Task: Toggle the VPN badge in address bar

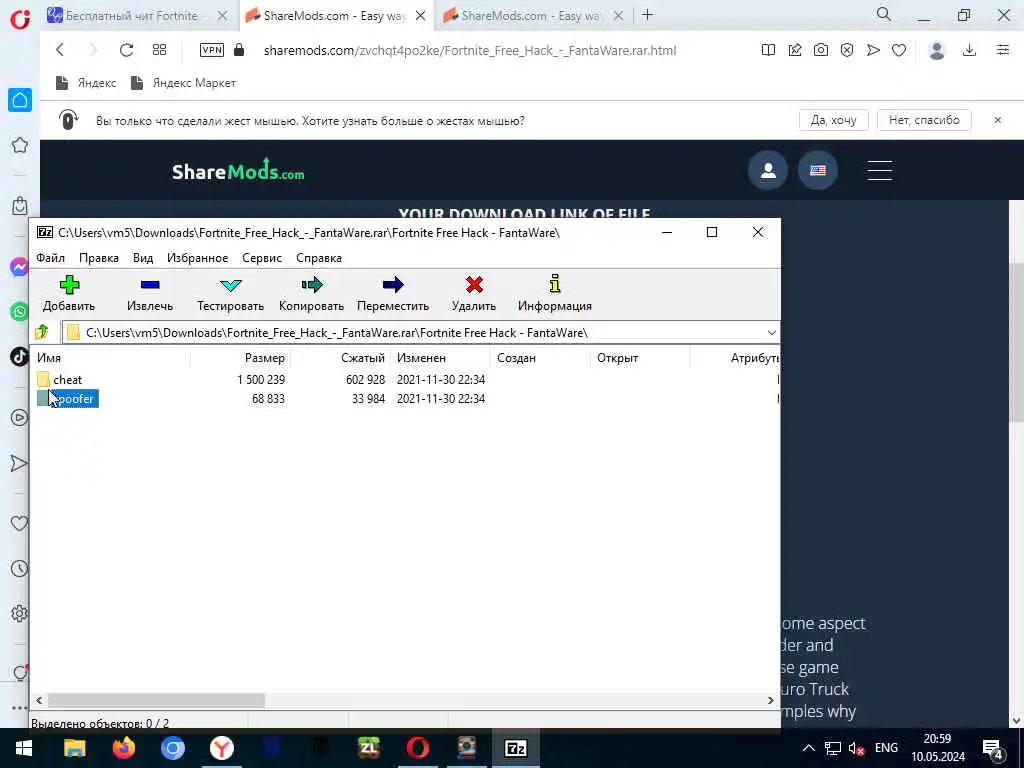Action: tap(212, 50)
